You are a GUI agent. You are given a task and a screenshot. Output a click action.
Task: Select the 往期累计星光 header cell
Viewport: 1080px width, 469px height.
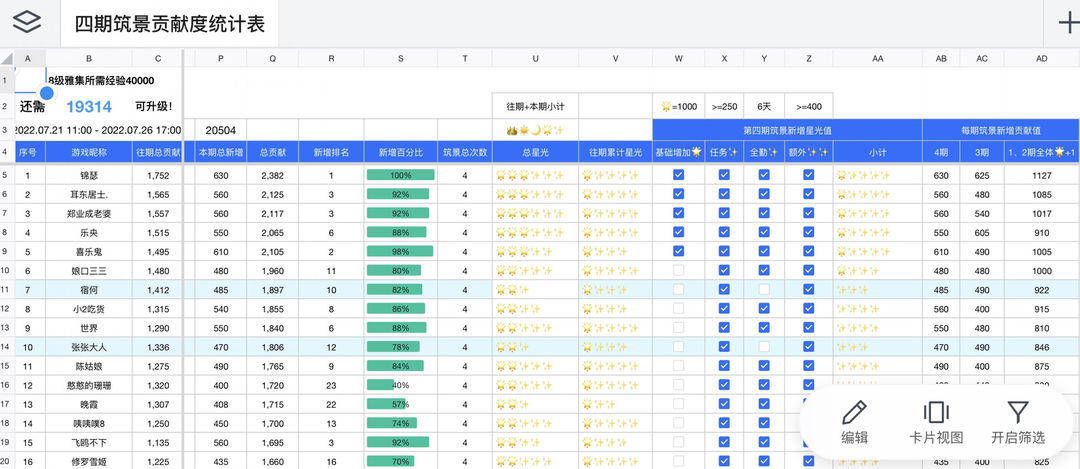[x=616, y=152]
